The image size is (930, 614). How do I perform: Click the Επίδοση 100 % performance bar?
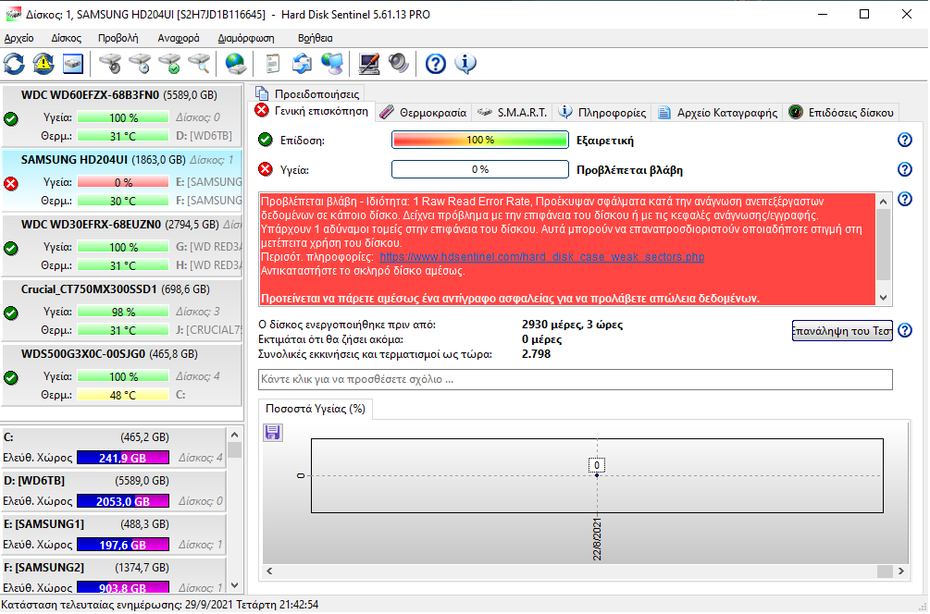480,140
